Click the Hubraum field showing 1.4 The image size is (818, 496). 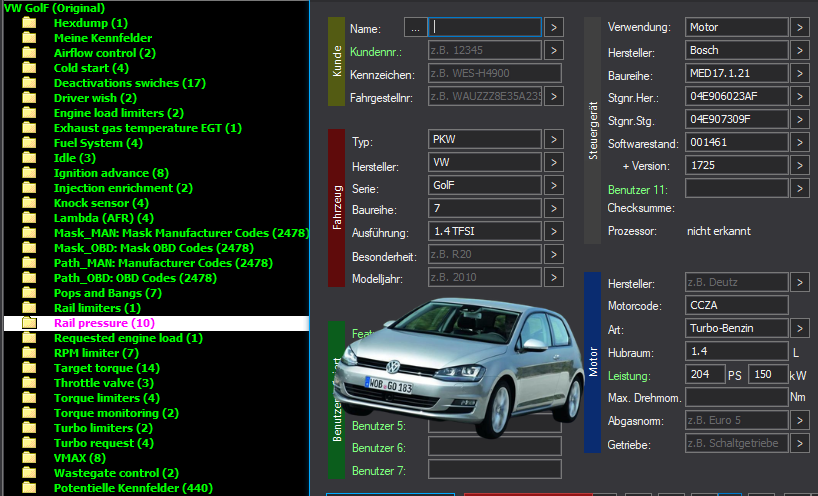coord(737,352)
